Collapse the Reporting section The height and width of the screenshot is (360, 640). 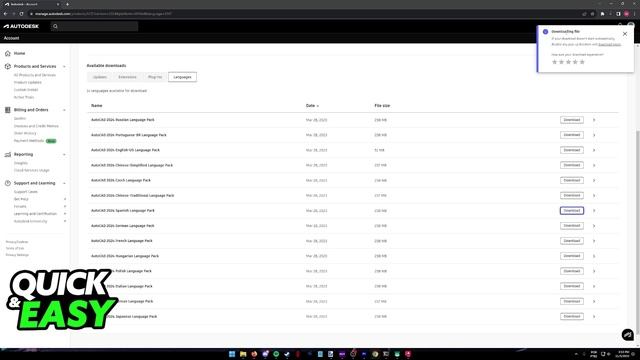(x=64, y=155)
